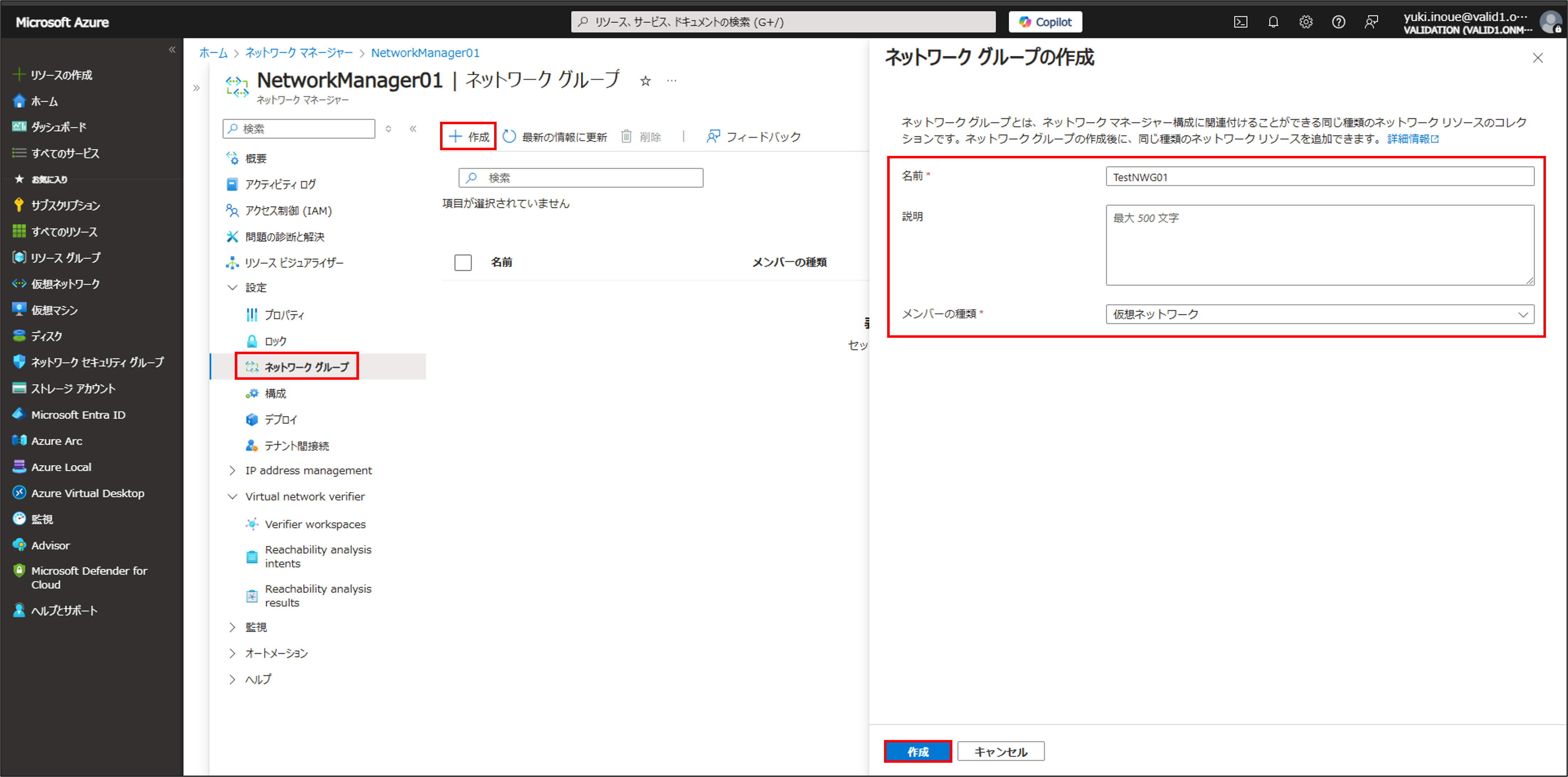Screen dimensions: 1568x777
Task: Open the user account avatar
Action: tap(1550, 22)
